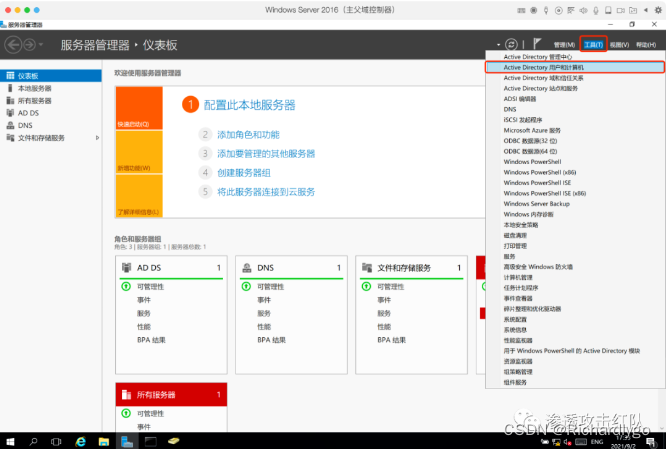Click 可管理性 in the AD DS tile
Screen dimensions: 666x449
tap(150, 287)
